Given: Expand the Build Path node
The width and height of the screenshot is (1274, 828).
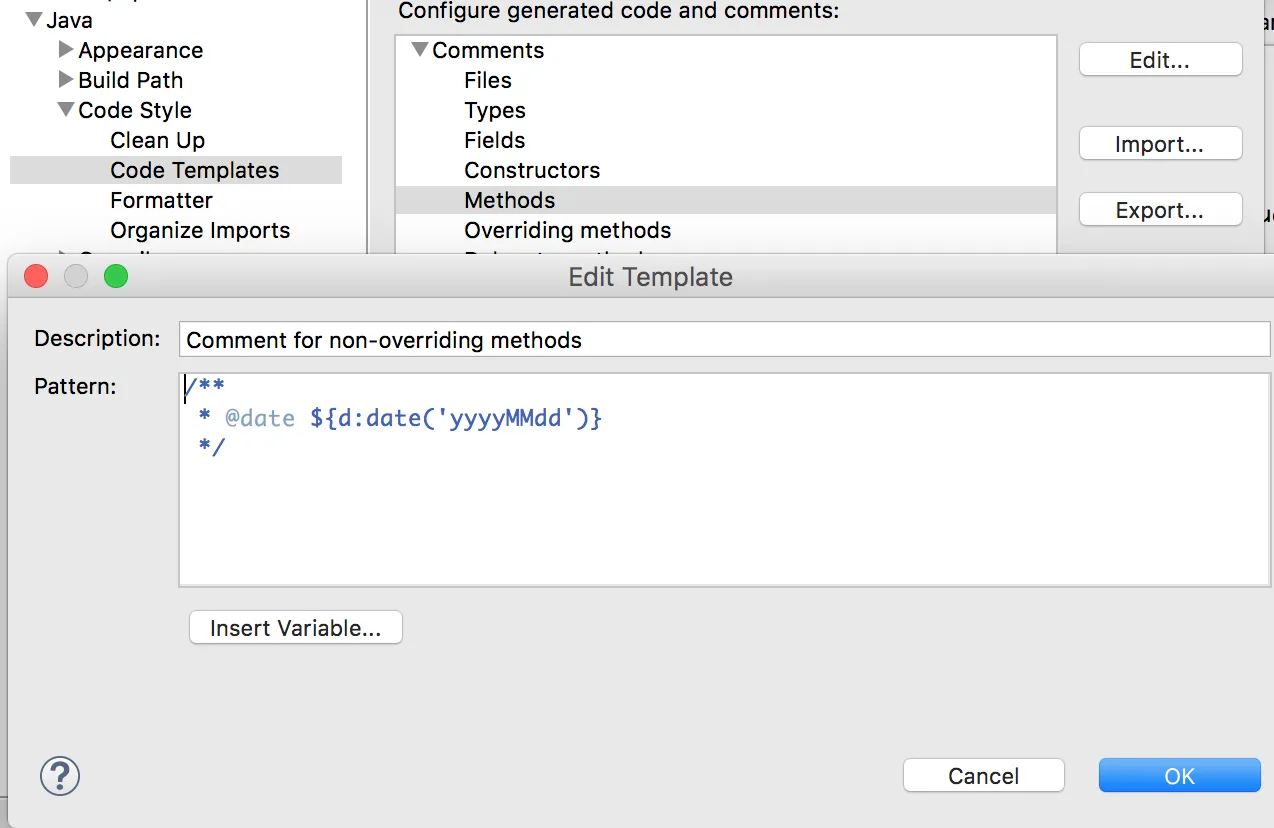Looking at the screenshot, I should [66, 80].
